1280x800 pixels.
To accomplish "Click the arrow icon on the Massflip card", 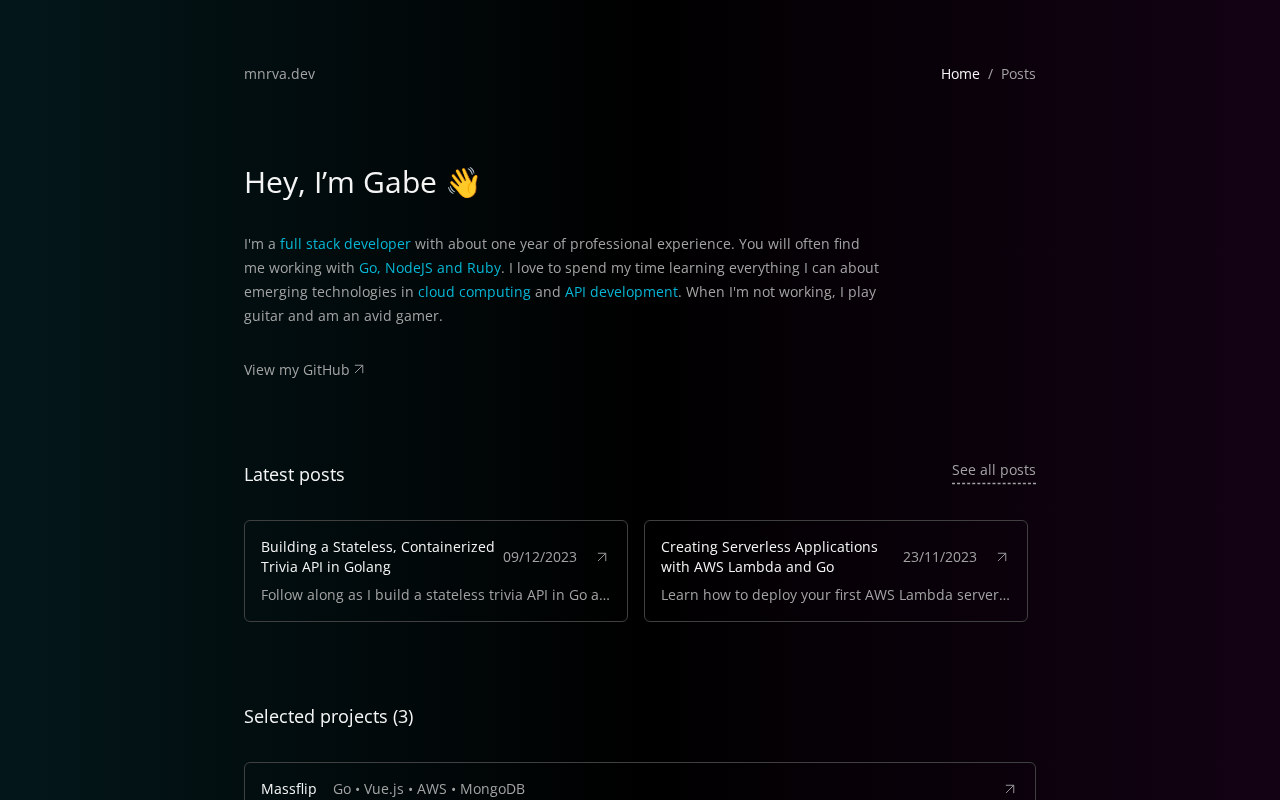I will 1010,789.
